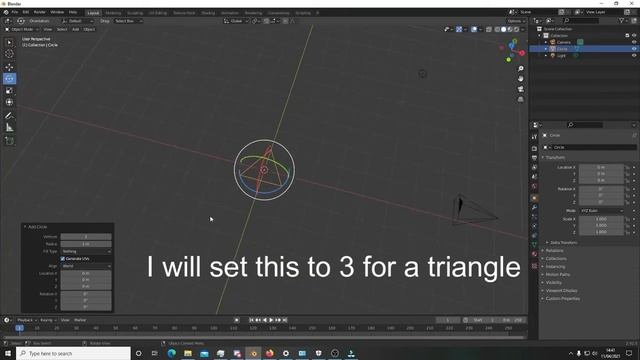Toggle camera view with camera icon
This screenshot has width=640, height=360.
520,89
